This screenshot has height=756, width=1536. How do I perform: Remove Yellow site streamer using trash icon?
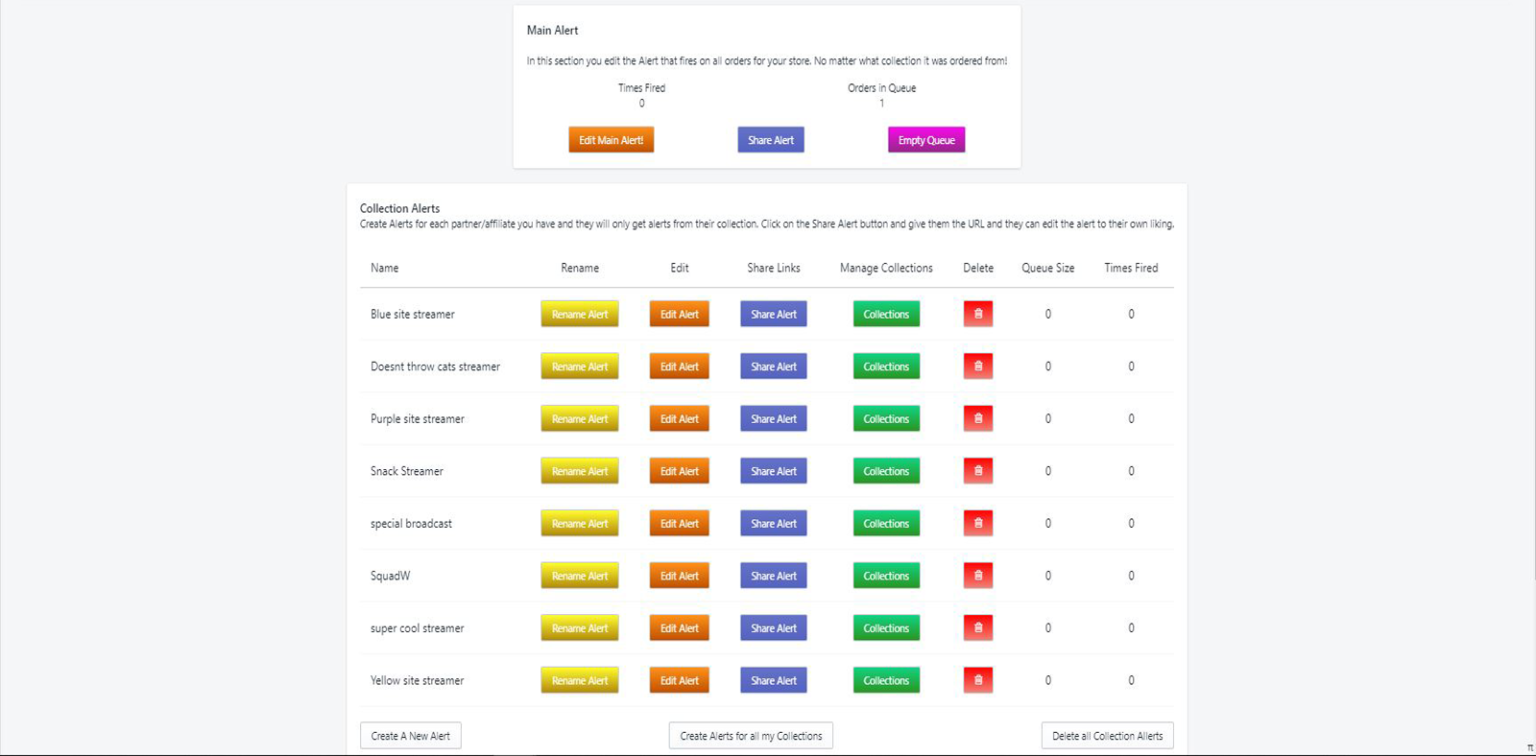[978, 680]
